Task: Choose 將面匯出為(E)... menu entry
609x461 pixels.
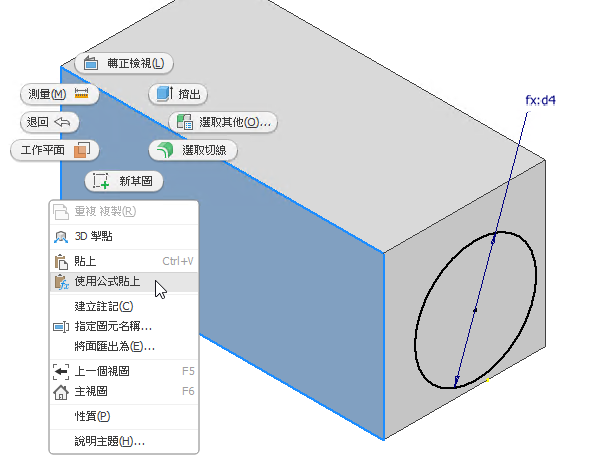Action: point(124,346)
